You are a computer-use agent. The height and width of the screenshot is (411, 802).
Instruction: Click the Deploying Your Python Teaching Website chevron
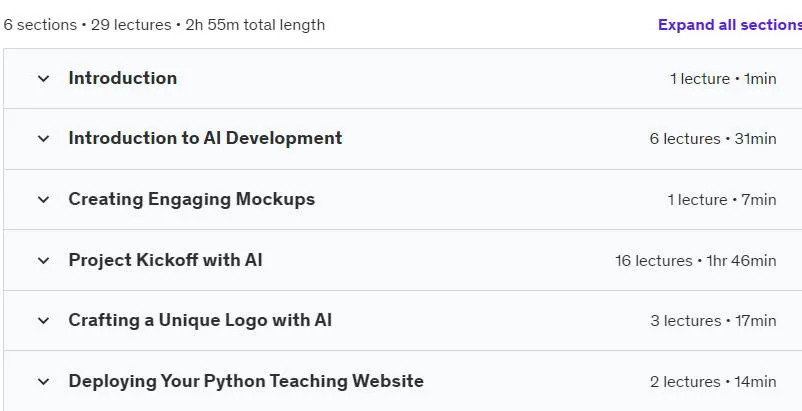[x=43, y=381]
